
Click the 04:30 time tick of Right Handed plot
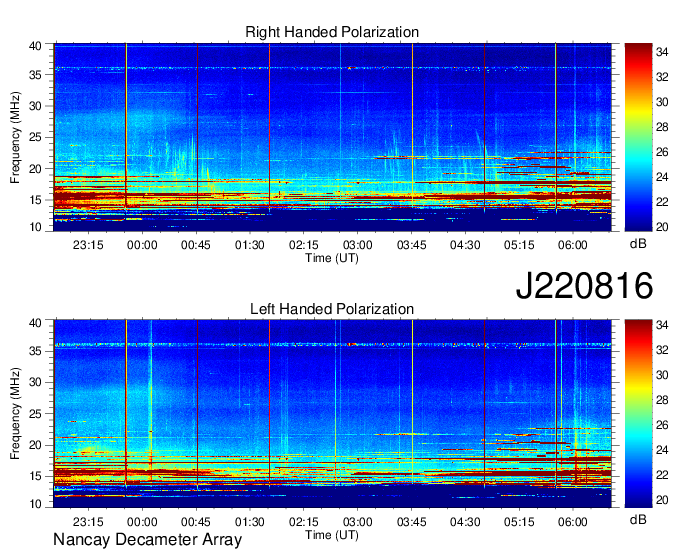[x=465, y=245]
